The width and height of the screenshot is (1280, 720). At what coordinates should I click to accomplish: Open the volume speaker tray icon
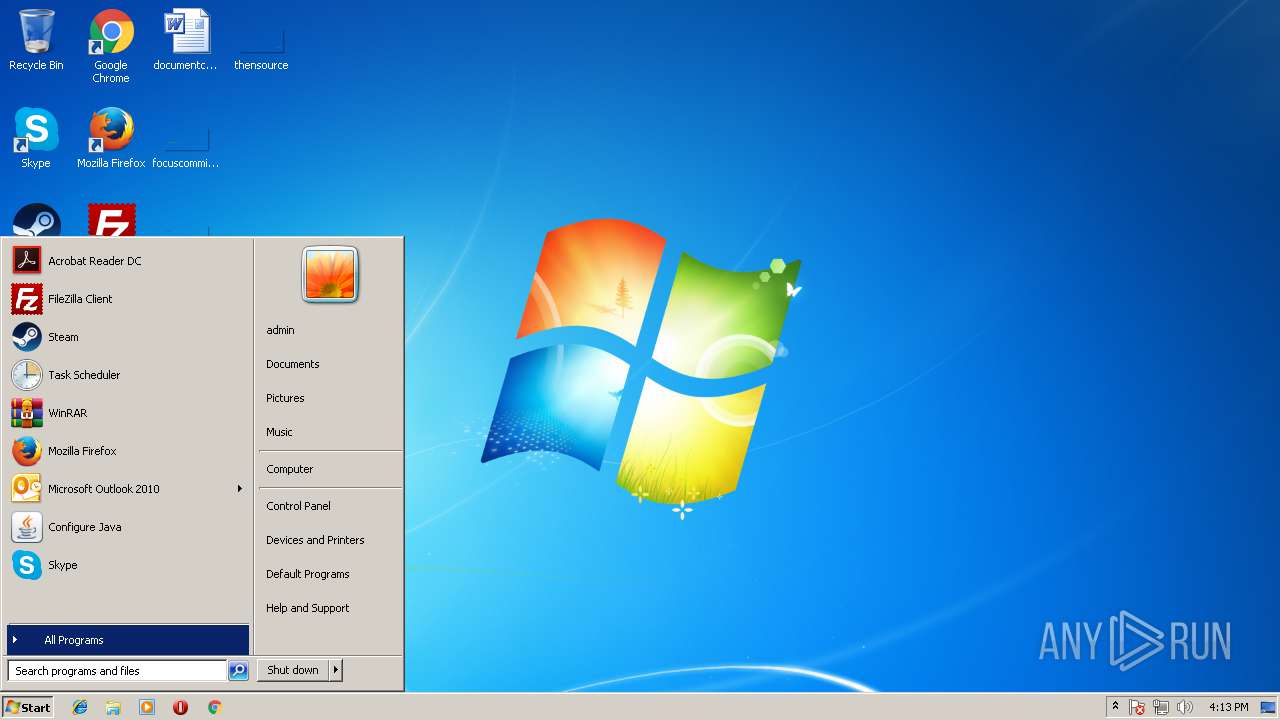[x=1185, y=707]
